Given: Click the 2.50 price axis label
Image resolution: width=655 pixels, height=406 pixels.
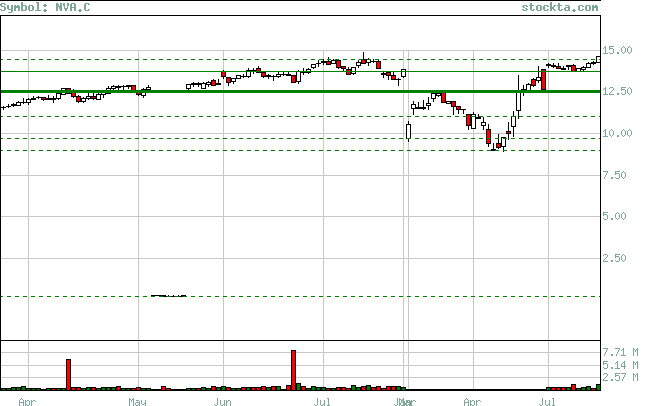Looking at the screenshot, I should tap(614, 258).
